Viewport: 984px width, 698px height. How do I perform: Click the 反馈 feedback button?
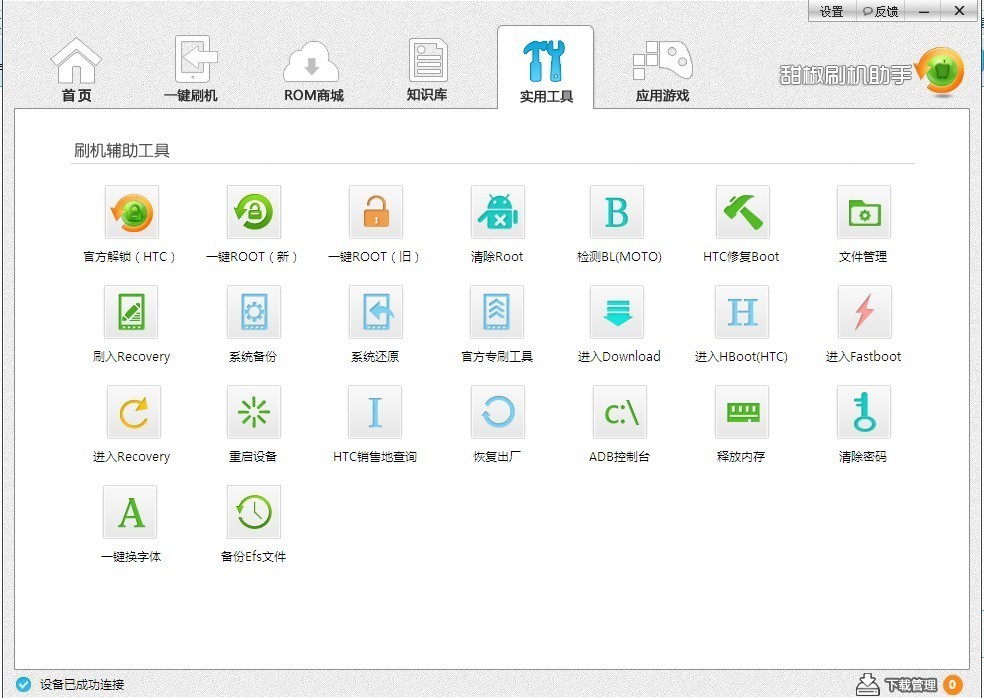click(880, 11)
